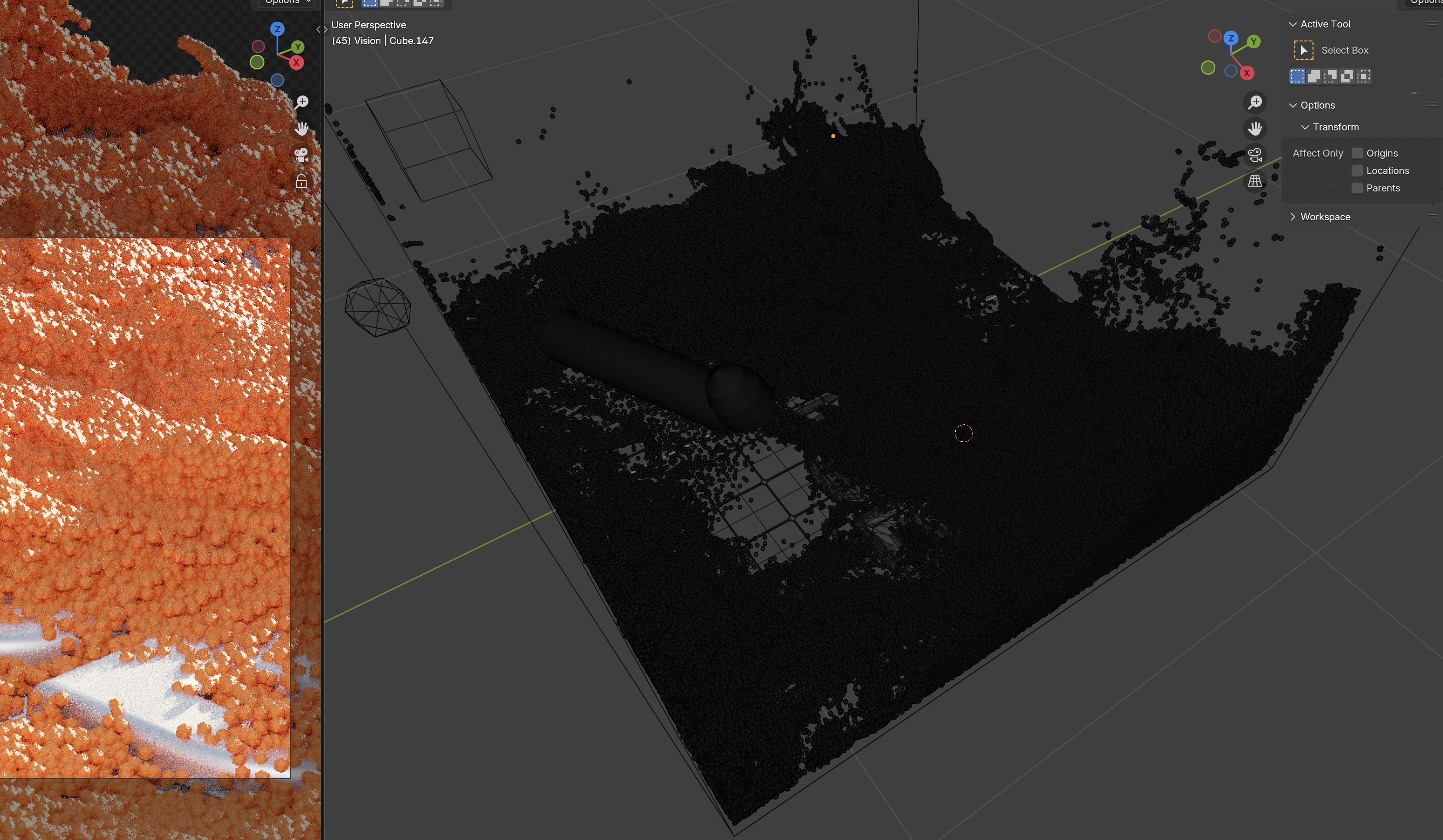Expand the Workspace panel
This screenshot has width=1443, height=840.
[1293, 216]
